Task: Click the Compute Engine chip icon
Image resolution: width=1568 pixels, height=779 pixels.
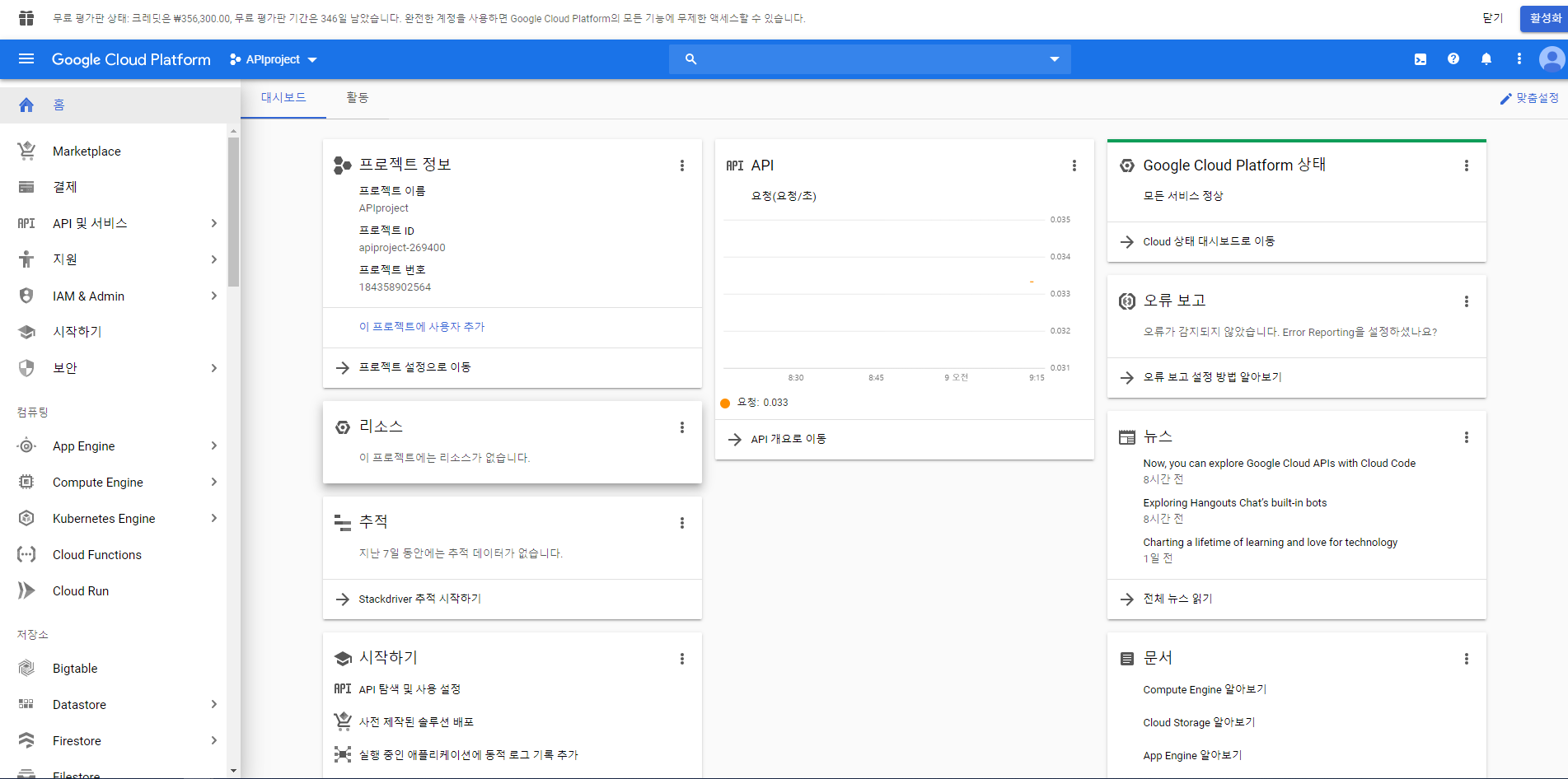Action: [26, 482]
